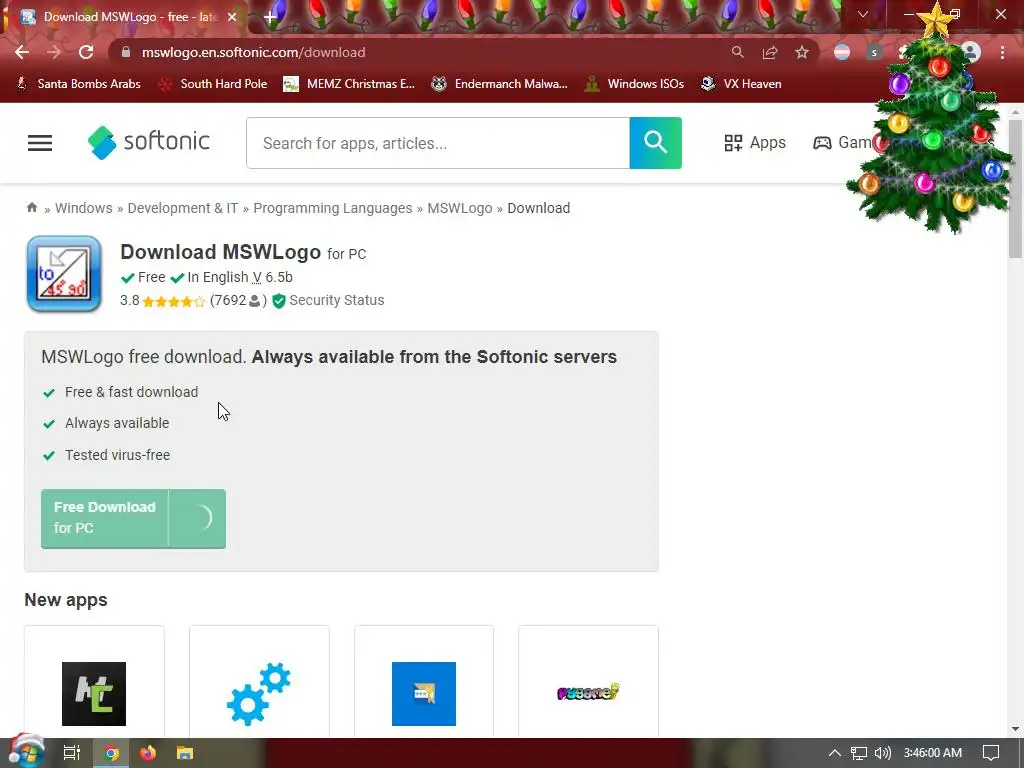1024x768 pixels.
Task: Share this page using the share icon
Action: pos(769,52)
